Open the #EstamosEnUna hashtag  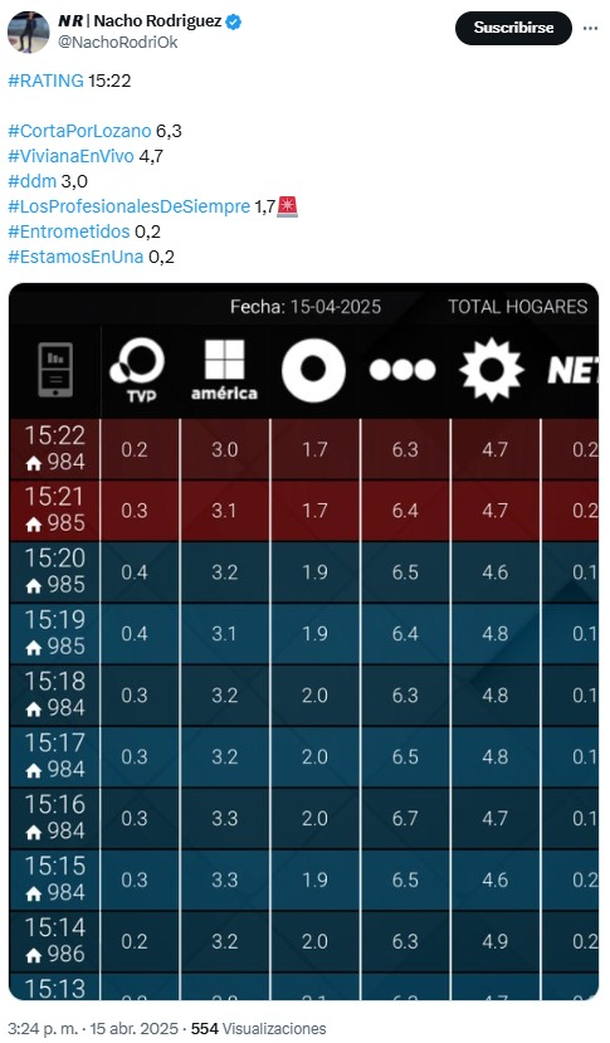pos(75,256)
